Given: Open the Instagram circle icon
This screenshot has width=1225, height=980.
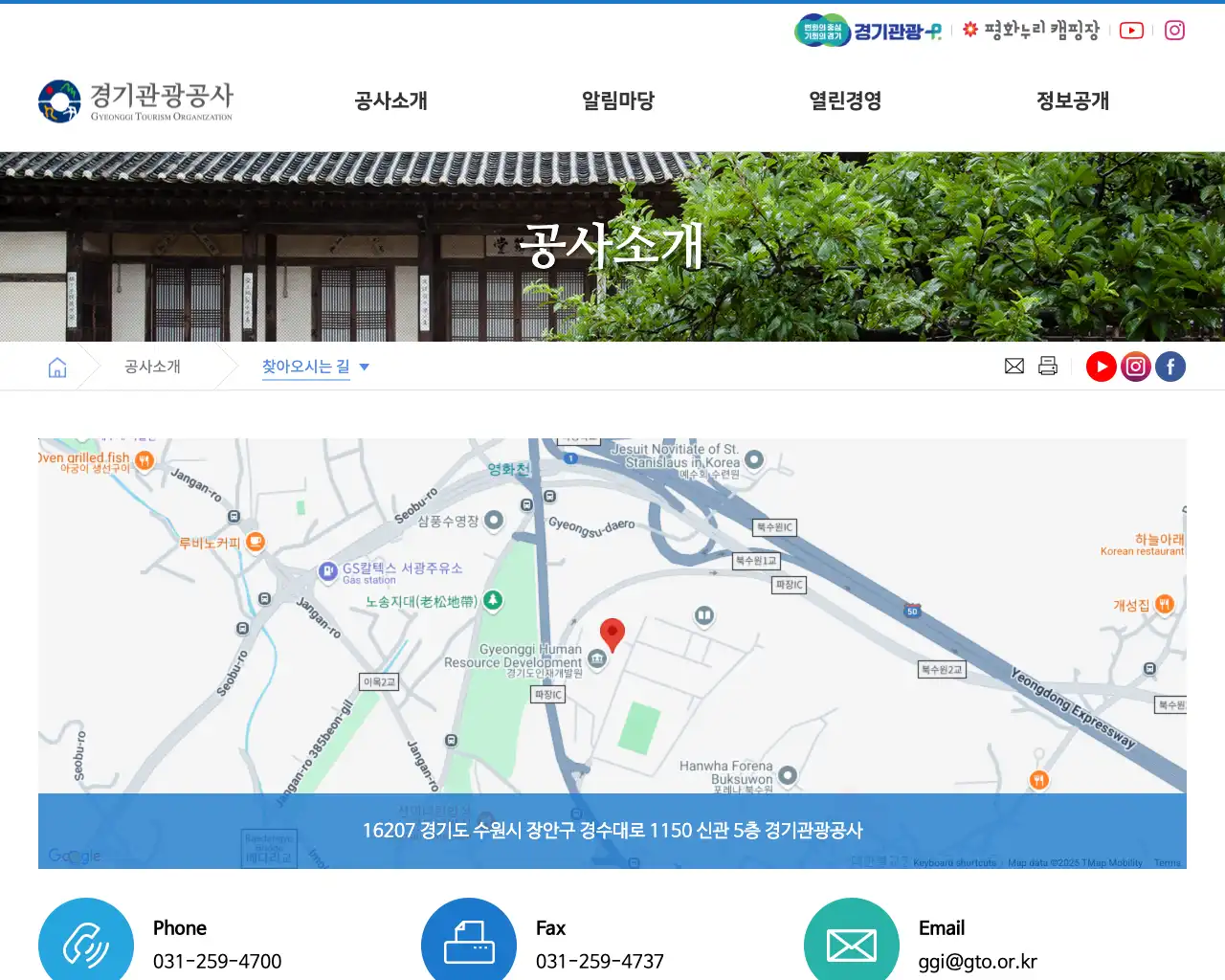Looking at the screenshot, I should tap(1136, 367).
